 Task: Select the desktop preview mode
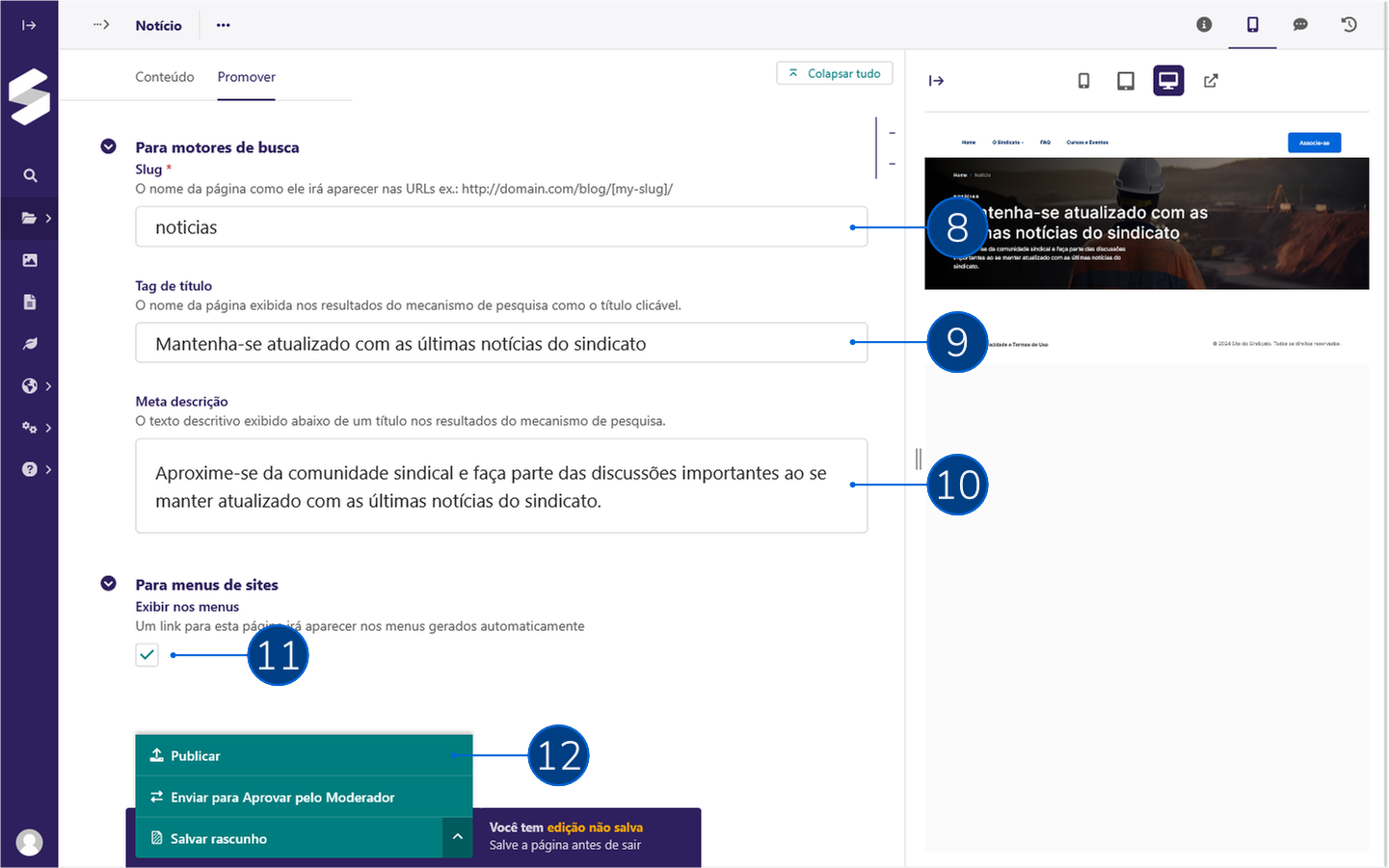[1168, 81]
